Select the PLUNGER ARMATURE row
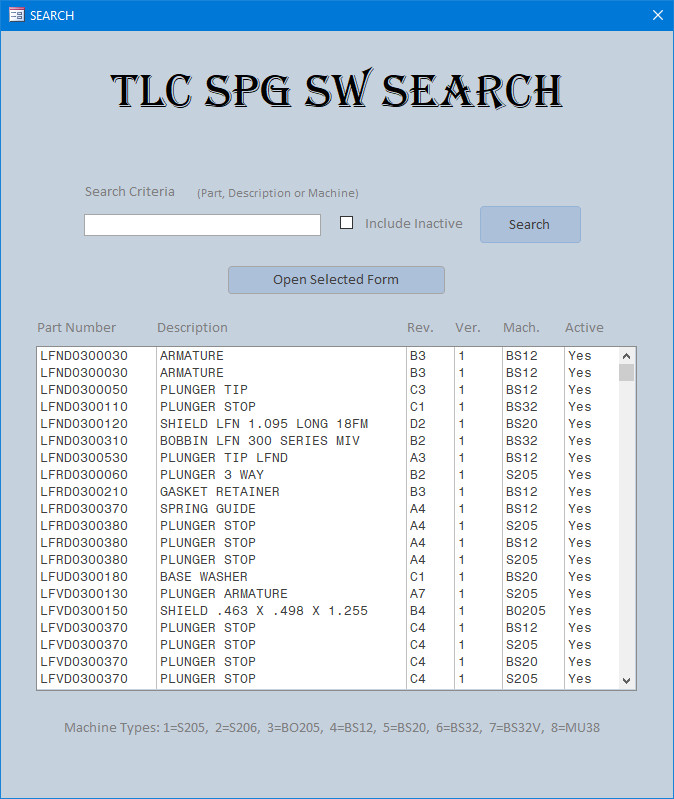 tap(329, 594)
